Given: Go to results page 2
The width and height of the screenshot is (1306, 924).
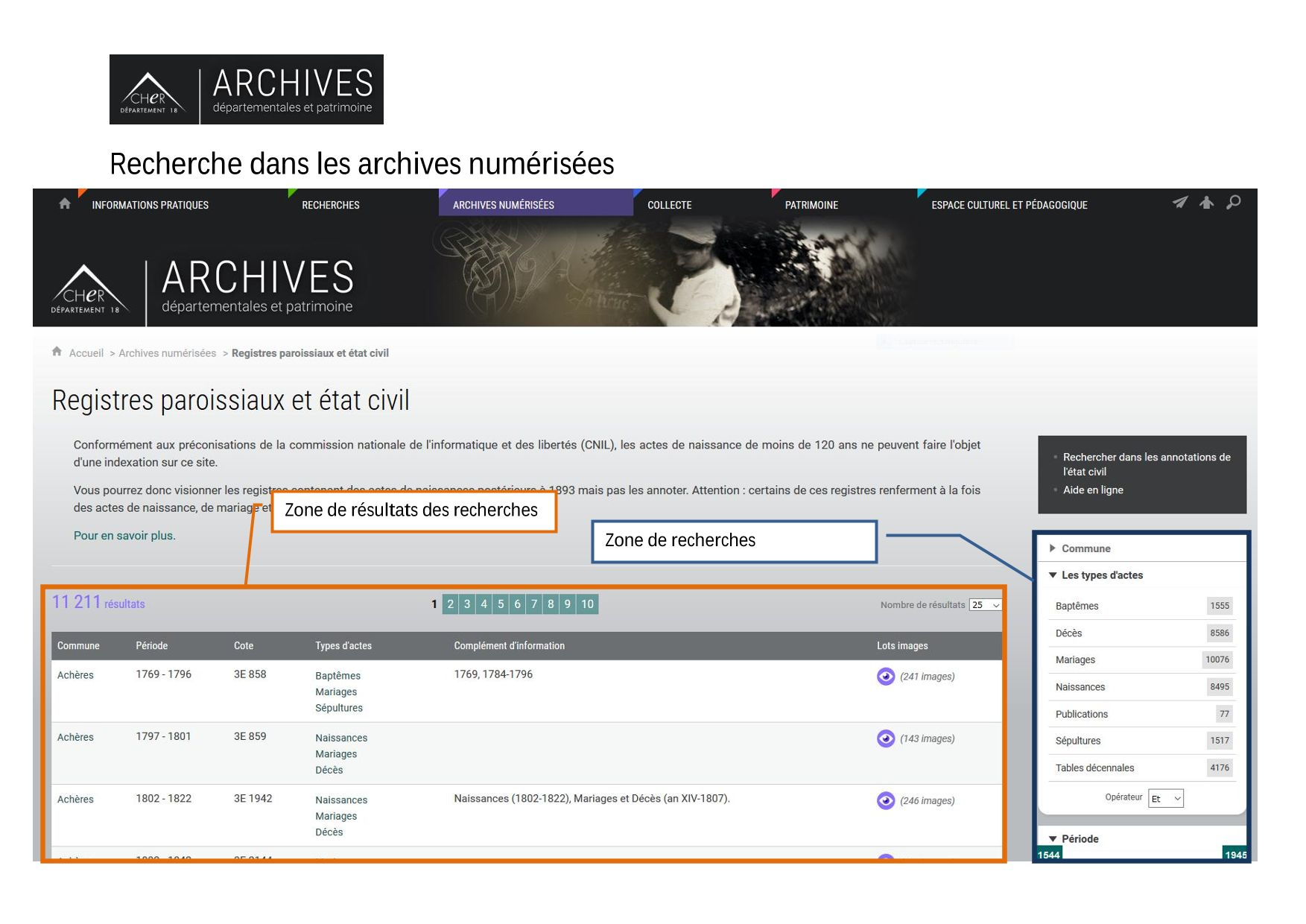Looking at the screenshot, I should [451, 604].
